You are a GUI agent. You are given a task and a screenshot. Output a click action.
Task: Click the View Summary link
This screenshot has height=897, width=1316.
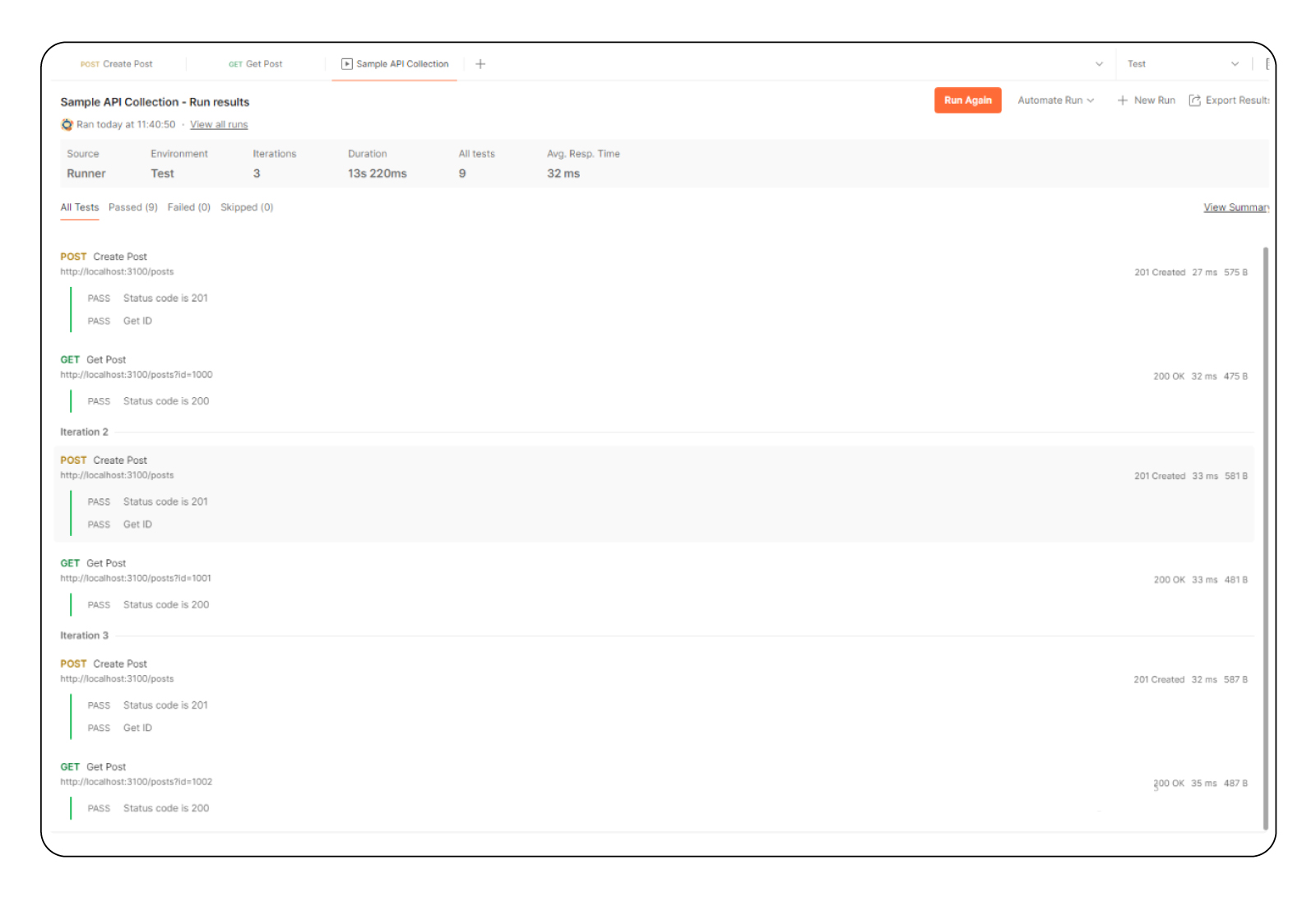pyautogui.click(x=1235, y=207)
